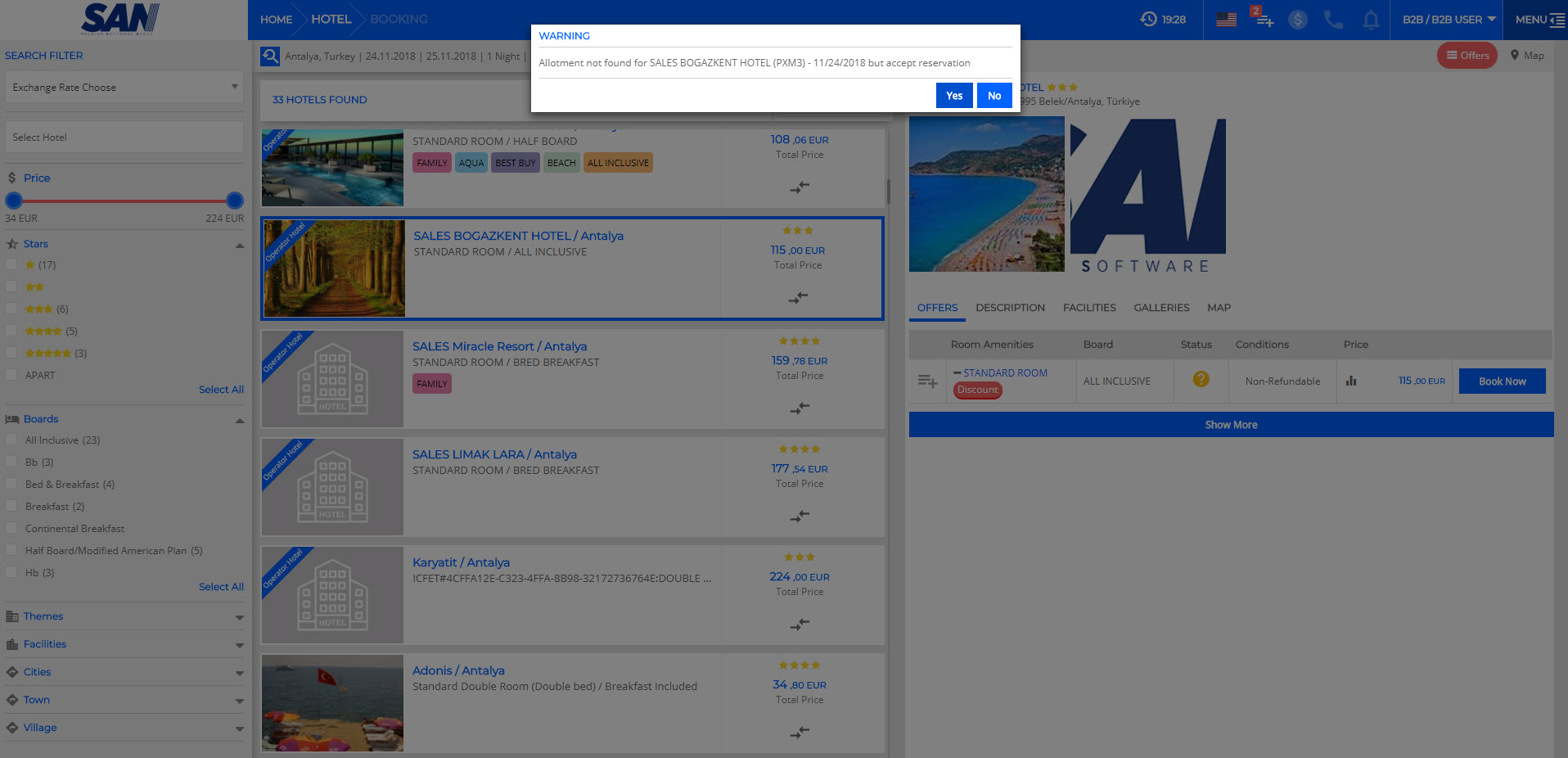1568x758 pixels.
Task: Click the price chart bar icon
Action: pyautogui.click(x=1351, y=381)
